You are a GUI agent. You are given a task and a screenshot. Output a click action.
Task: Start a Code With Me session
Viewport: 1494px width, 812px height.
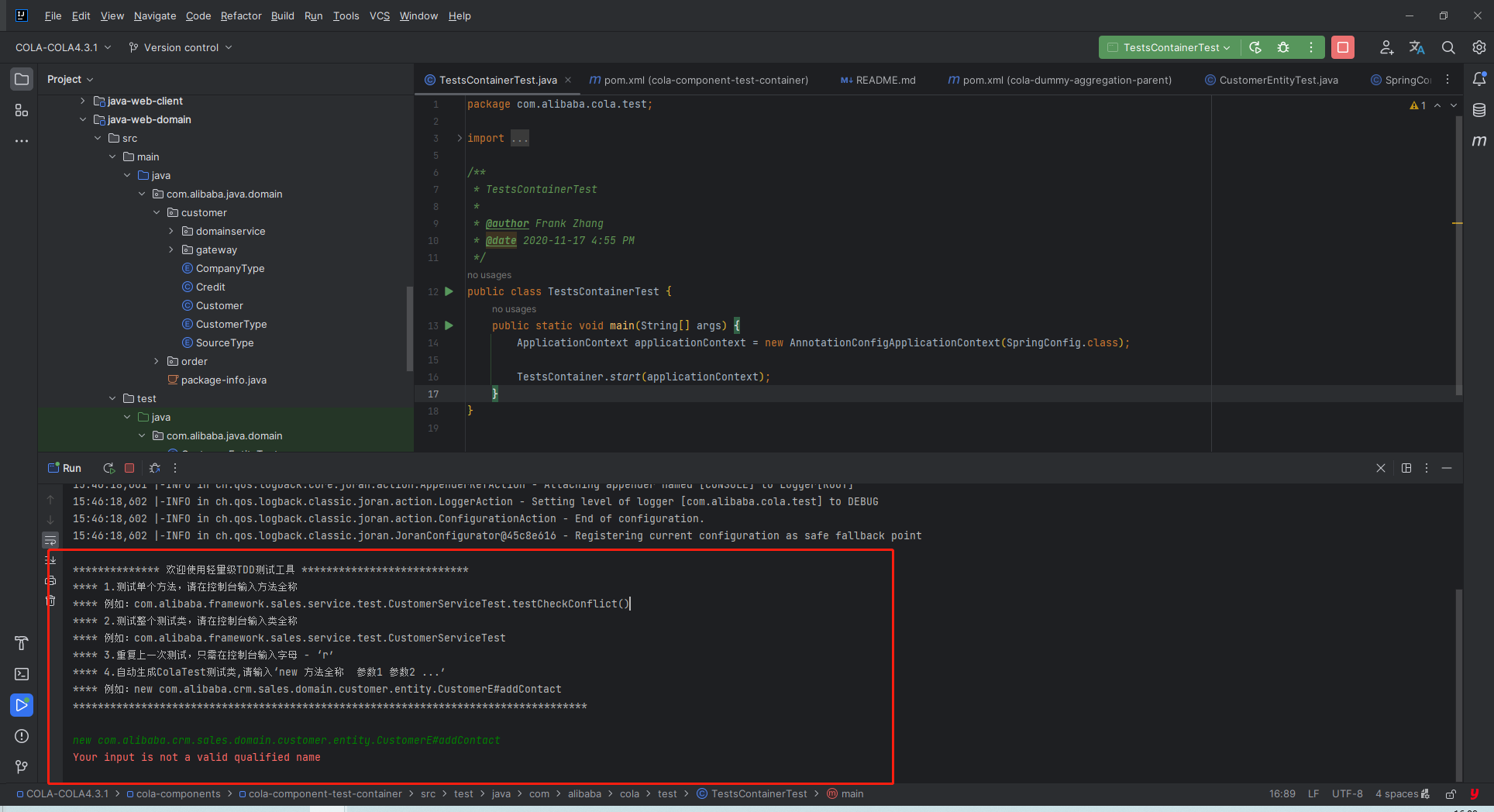point(1386,47)
